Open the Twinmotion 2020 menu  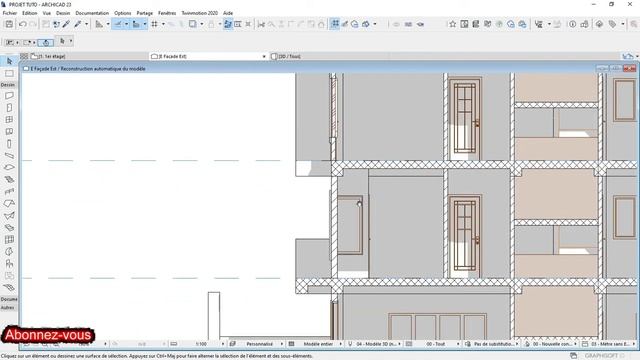click(x=200, y=13)
